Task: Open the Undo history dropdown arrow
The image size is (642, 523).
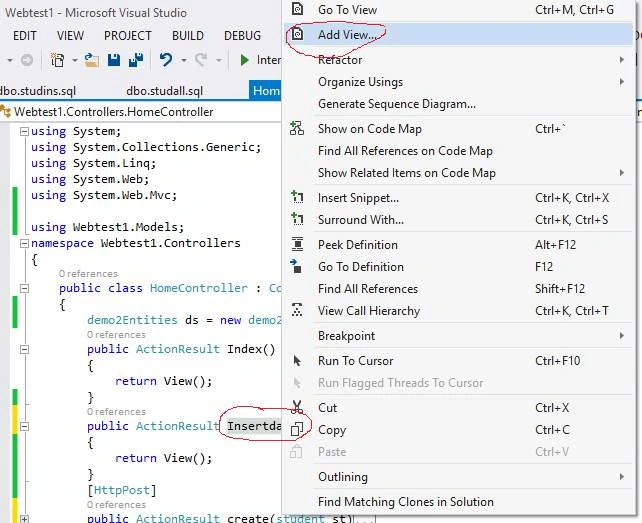Action: tap(184, 60)
